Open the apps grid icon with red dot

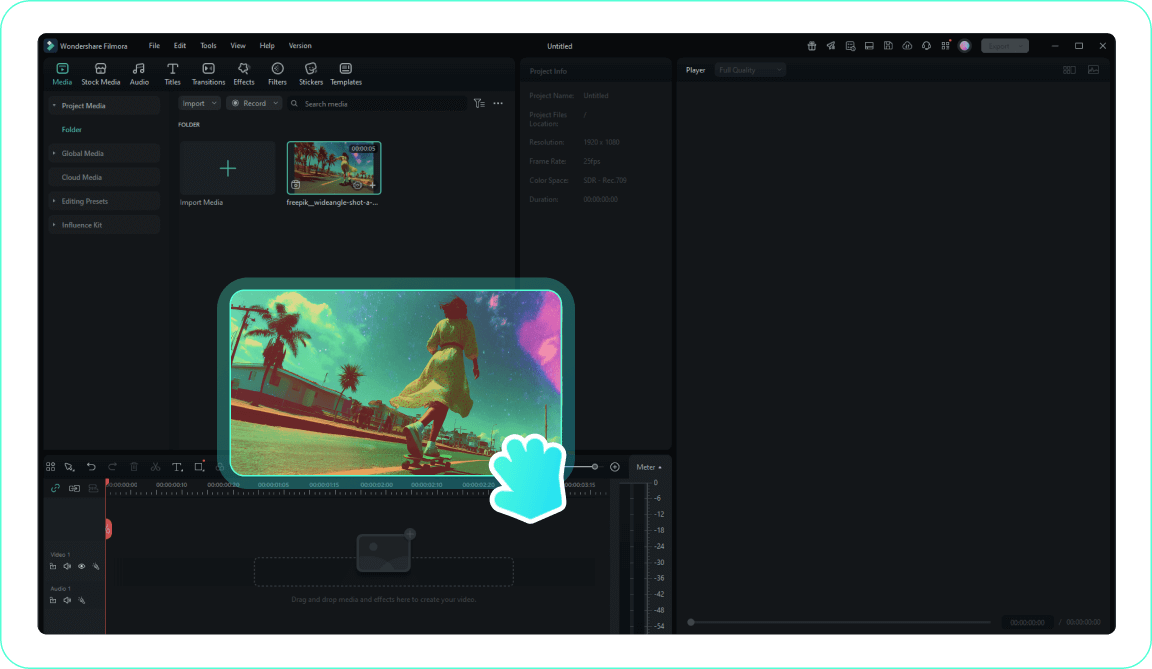click(x=946, y=46)
